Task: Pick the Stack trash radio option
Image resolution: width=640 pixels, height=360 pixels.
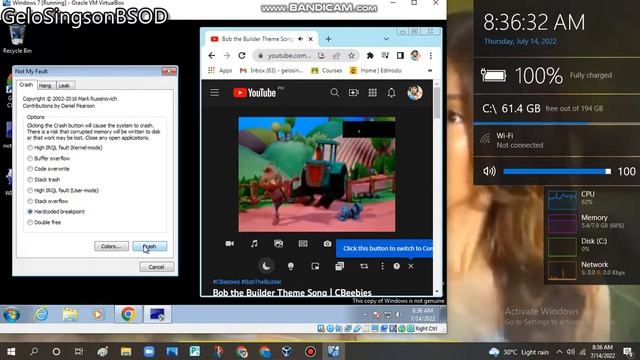Action: (x=43, y=180)
